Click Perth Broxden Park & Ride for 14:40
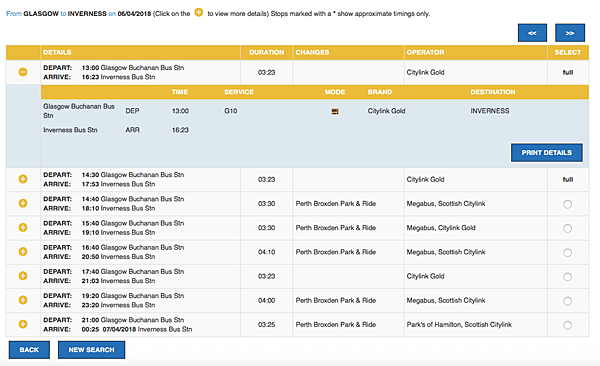Image resolution: width=600 pixels, height=366 pixels. point(336,204)
